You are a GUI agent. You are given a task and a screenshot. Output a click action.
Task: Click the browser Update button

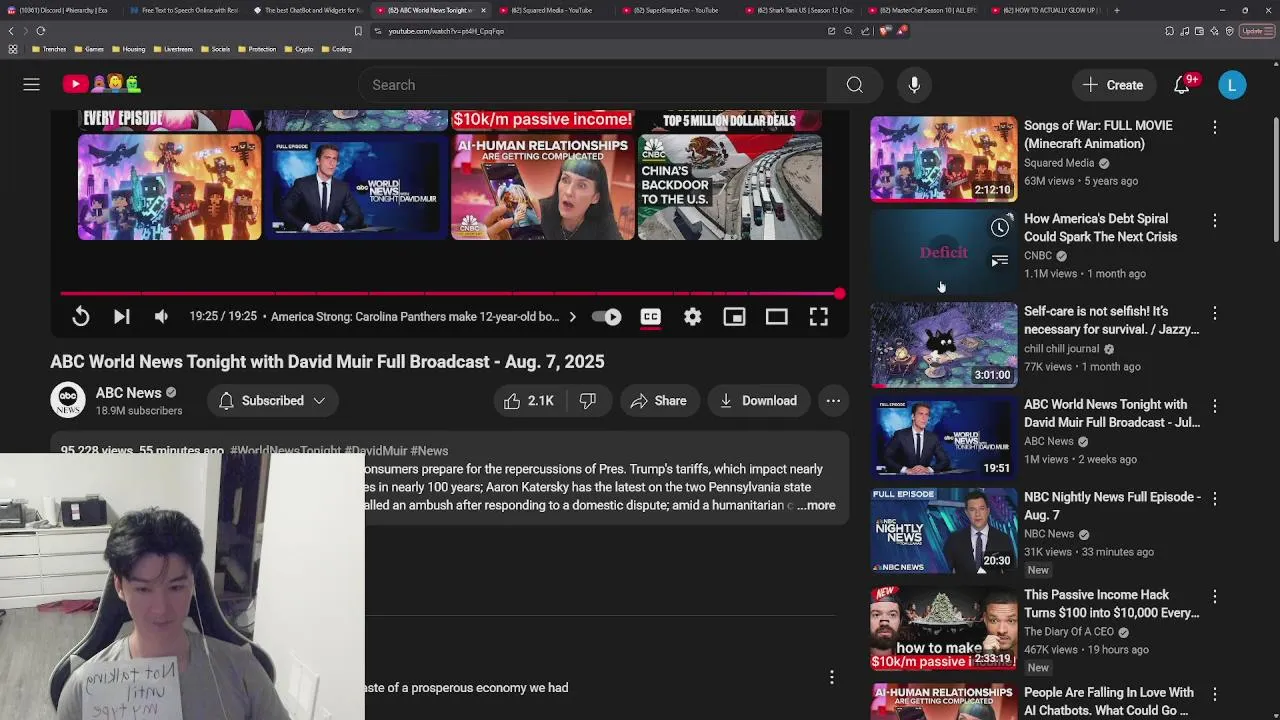(x=1257, y=31)
